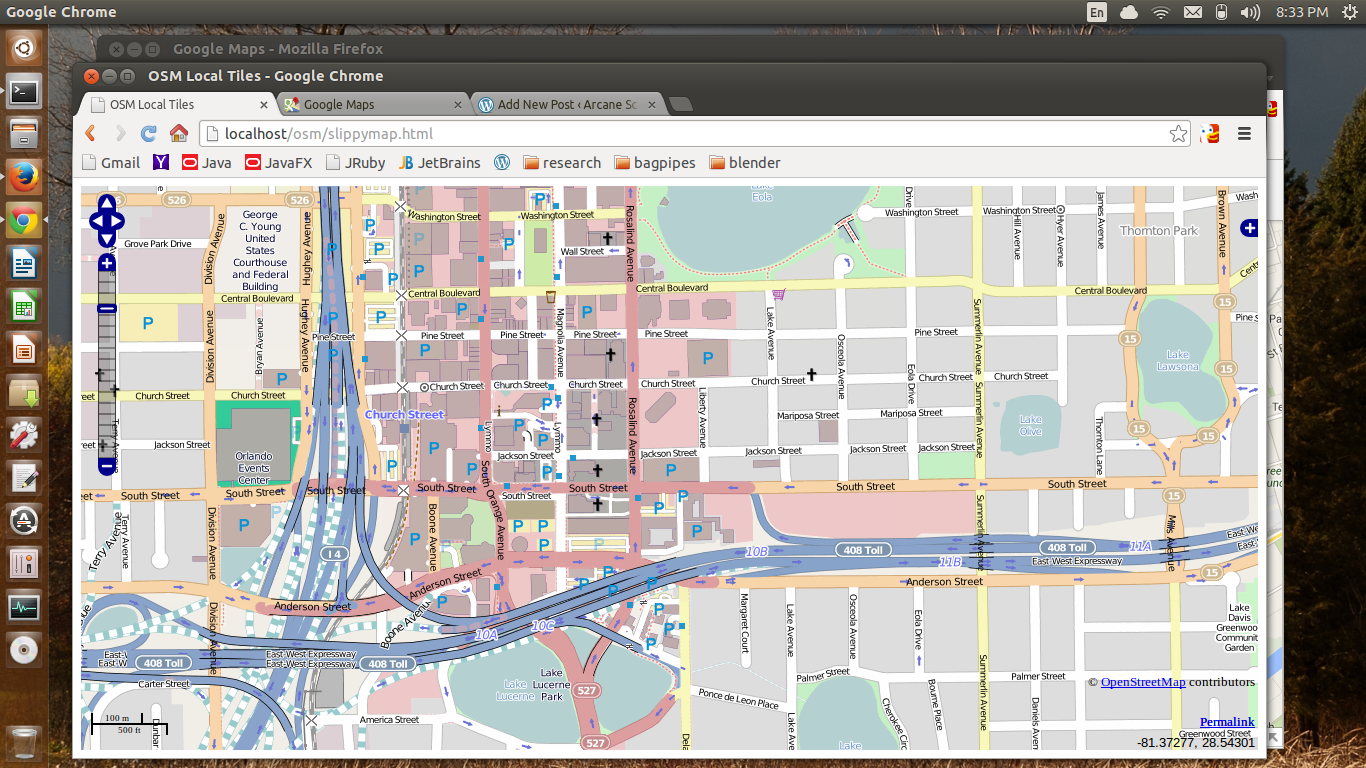
Task: Click the OpenStreetMap attribution link
Action: [1143, 682]
